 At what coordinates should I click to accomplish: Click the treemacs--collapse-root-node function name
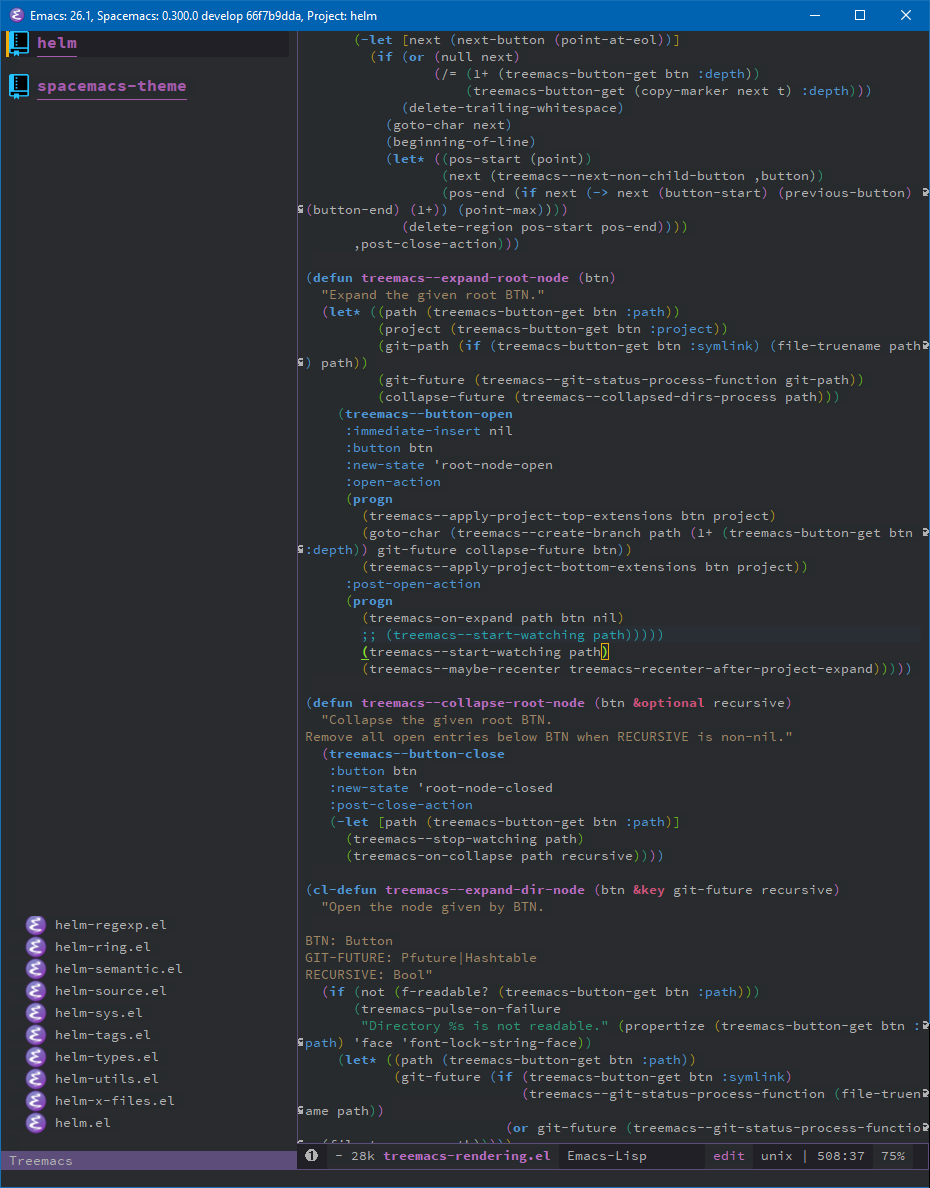click(x=473, y=703)
